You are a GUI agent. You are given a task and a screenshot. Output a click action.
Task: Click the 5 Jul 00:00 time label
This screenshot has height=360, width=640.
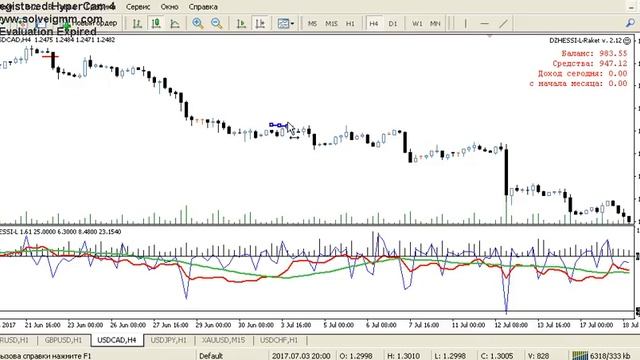[338, 325]
